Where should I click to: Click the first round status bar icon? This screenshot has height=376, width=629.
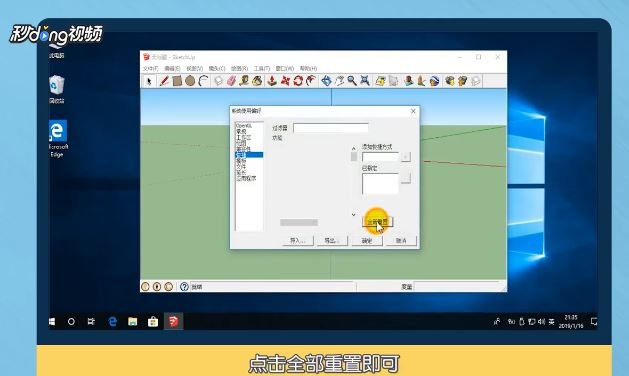(146, 287)
